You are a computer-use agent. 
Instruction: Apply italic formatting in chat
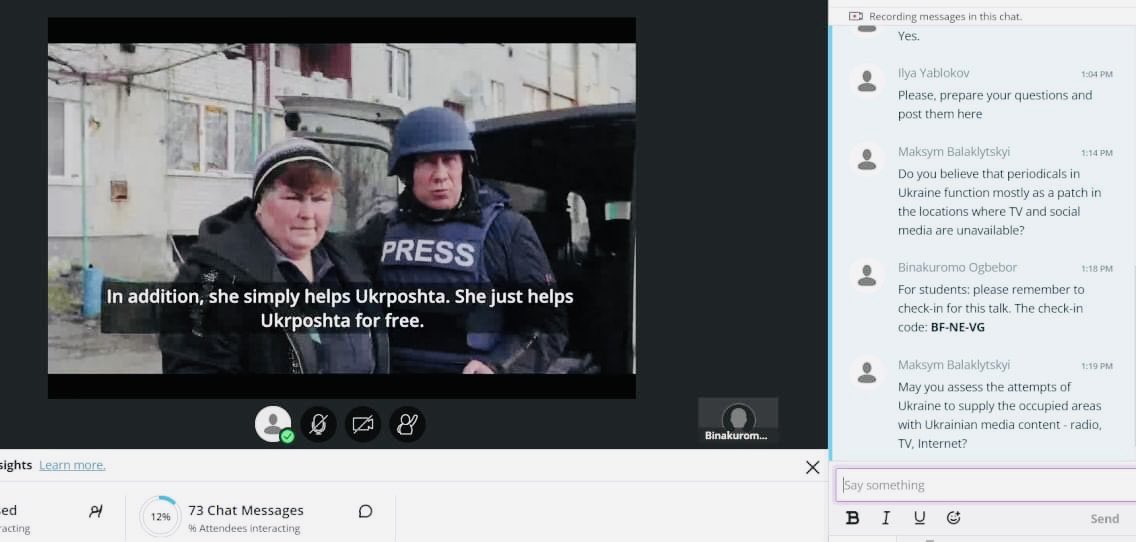(886, 518)
